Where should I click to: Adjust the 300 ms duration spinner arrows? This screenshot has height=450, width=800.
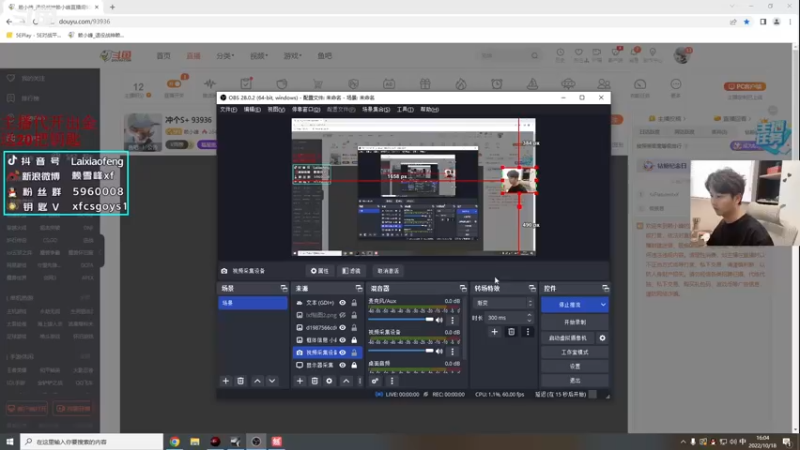[x=529, y=317]
